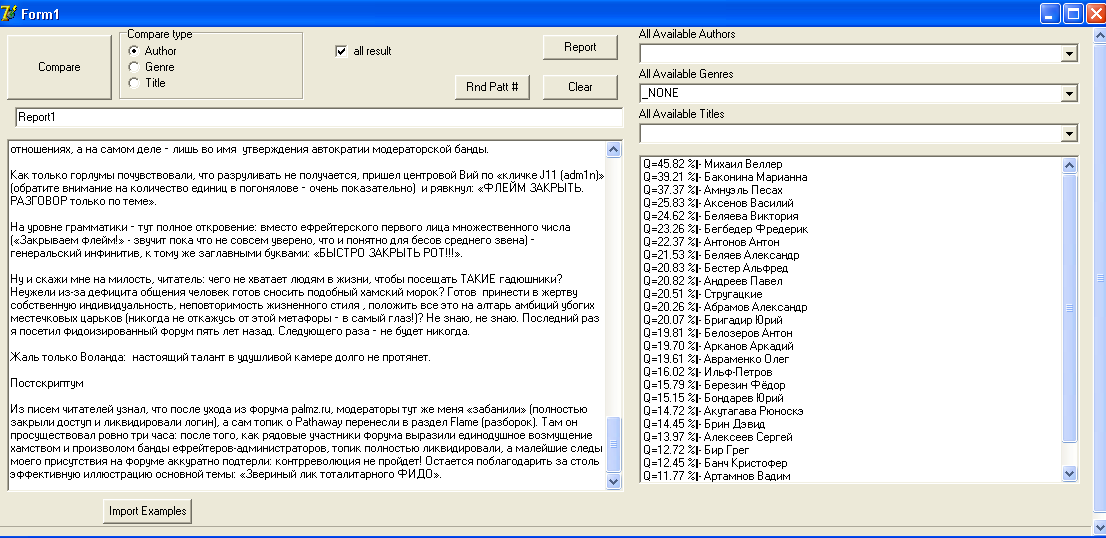Toggle the all result checkbox

[x=341, y=51]
